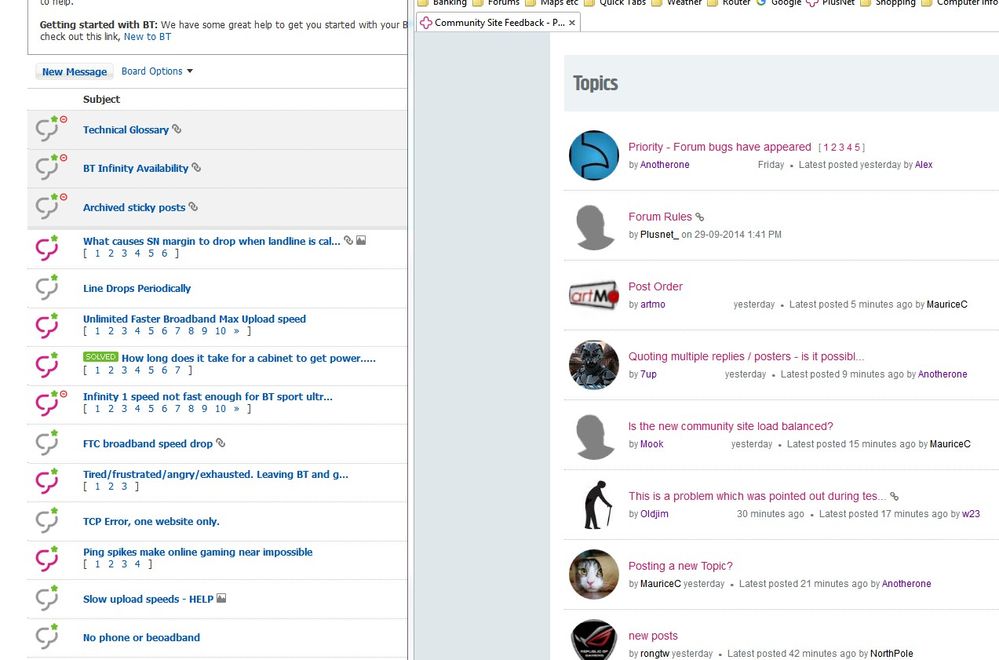Click the paperclip icon next to BT Infinity Availability
Image resolution: width=999 pixels, height=660 pixels.
point(196,168)
